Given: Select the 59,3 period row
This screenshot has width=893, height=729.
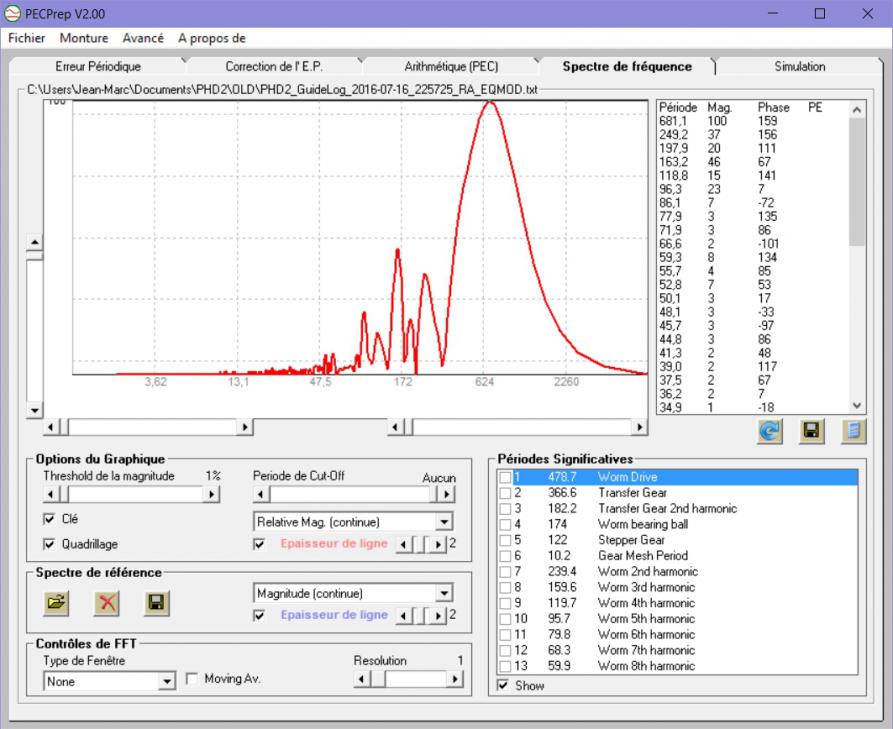Looking at the screenshot, I should (752, 257).
